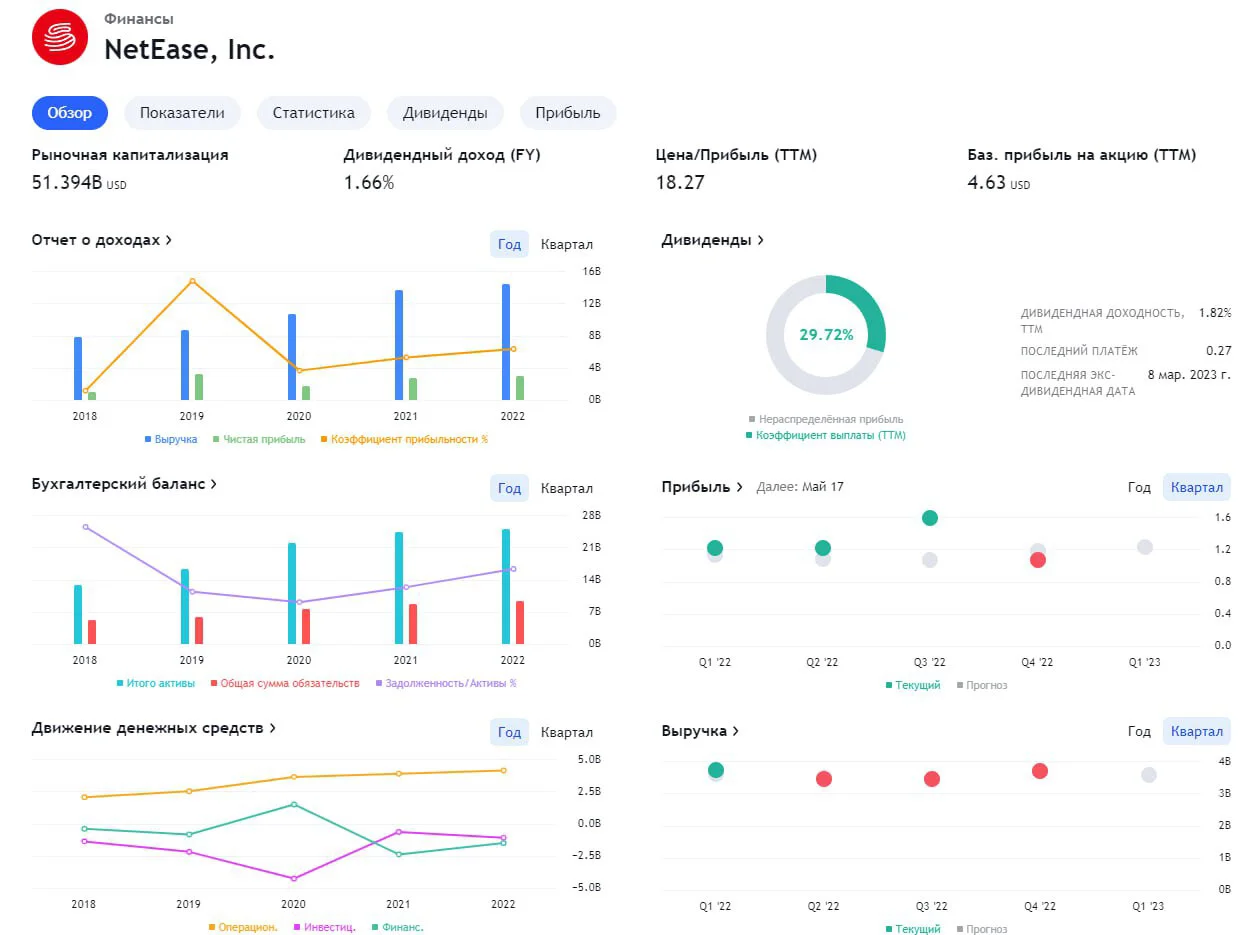This screenshot has width=1251, height=935.
Task: Select Год in the Выручка chart
Action: (x=1139, y=731)
